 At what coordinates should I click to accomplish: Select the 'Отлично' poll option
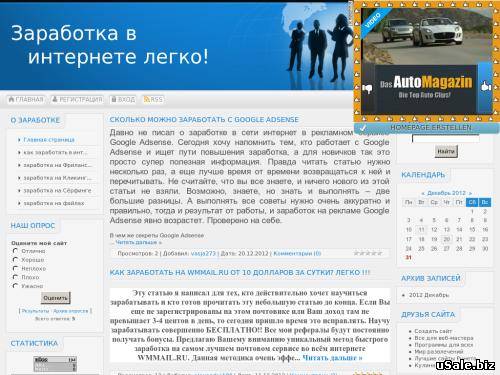[15, 251]
